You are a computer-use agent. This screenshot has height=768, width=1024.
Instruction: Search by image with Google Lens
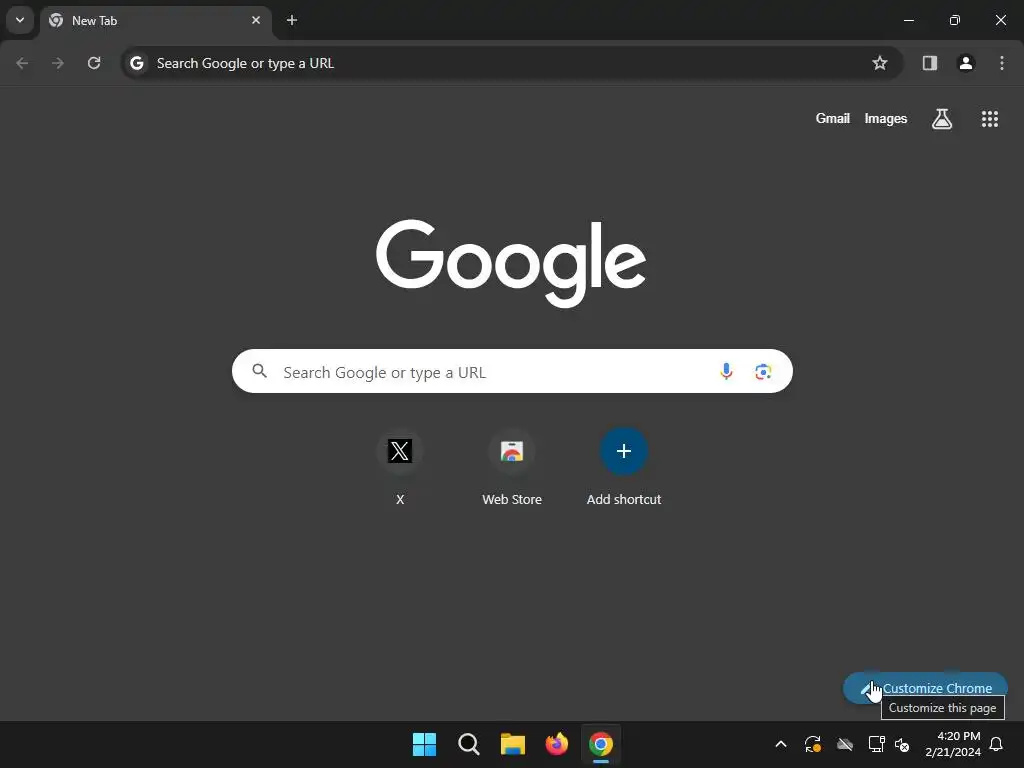(x=763, y=372)
